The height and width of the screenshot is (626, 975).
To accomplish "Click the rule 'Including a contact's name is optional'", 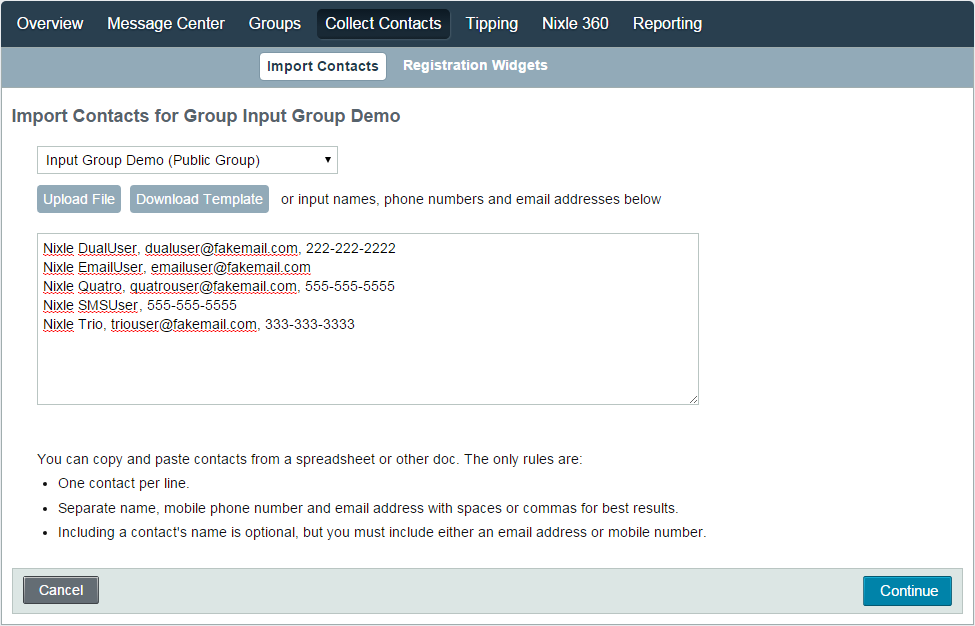I will [x=382, y=532].
